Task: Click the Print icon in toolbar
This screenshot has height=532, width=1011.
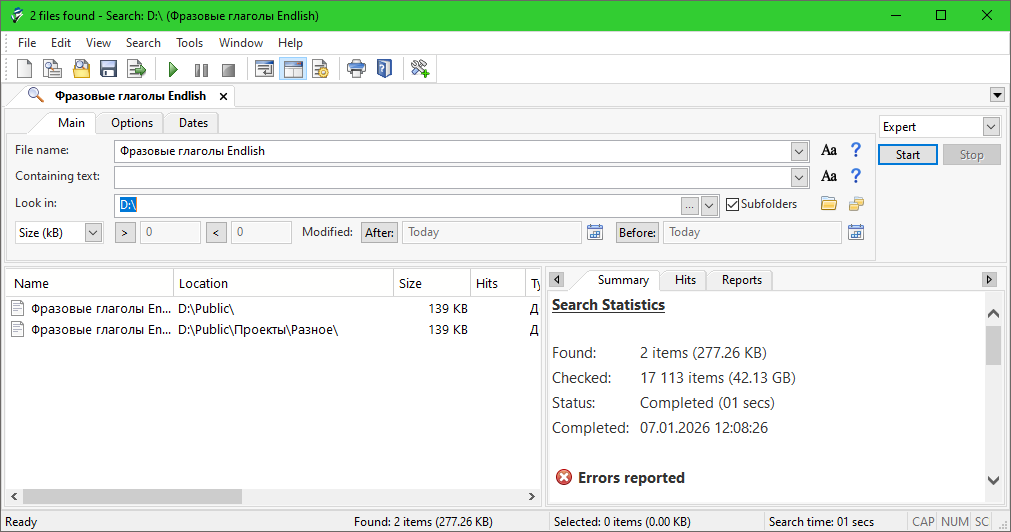Action: pos(356,69)
